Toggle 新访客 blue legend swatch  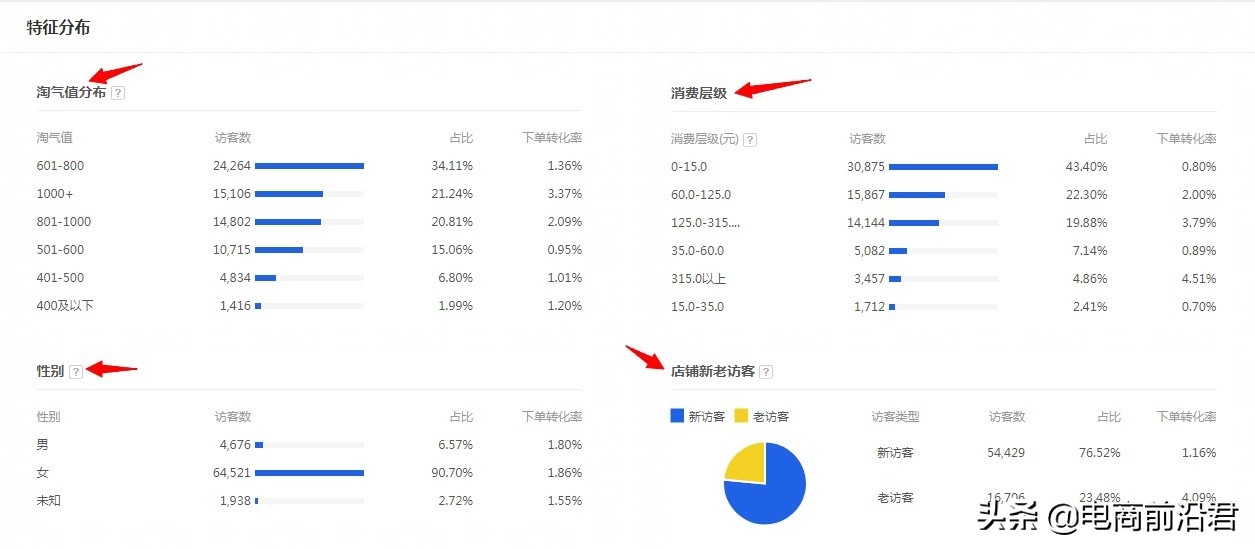[x=677, y=416]
